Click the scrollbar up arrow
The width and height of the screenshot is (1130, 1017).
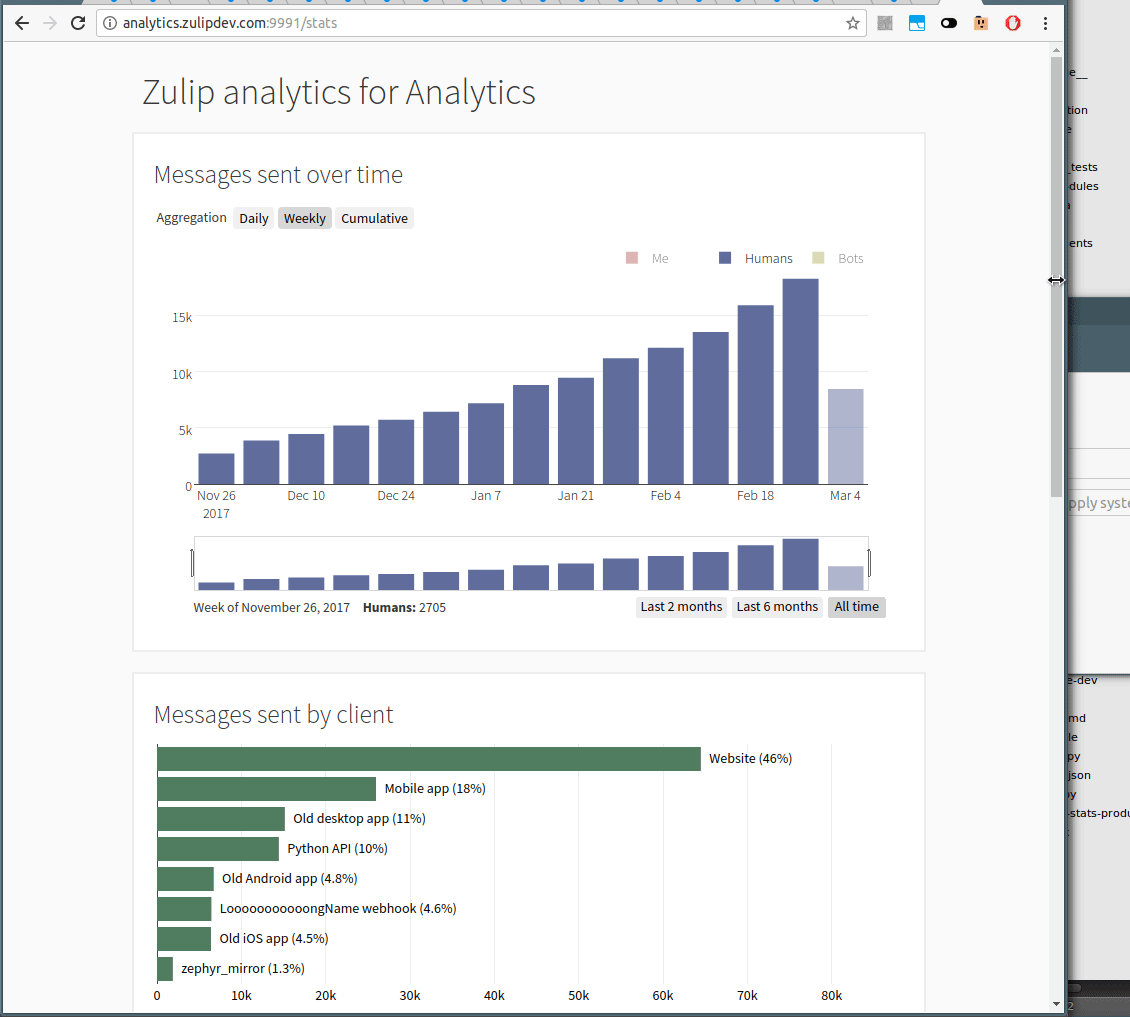pos(1056,50)
